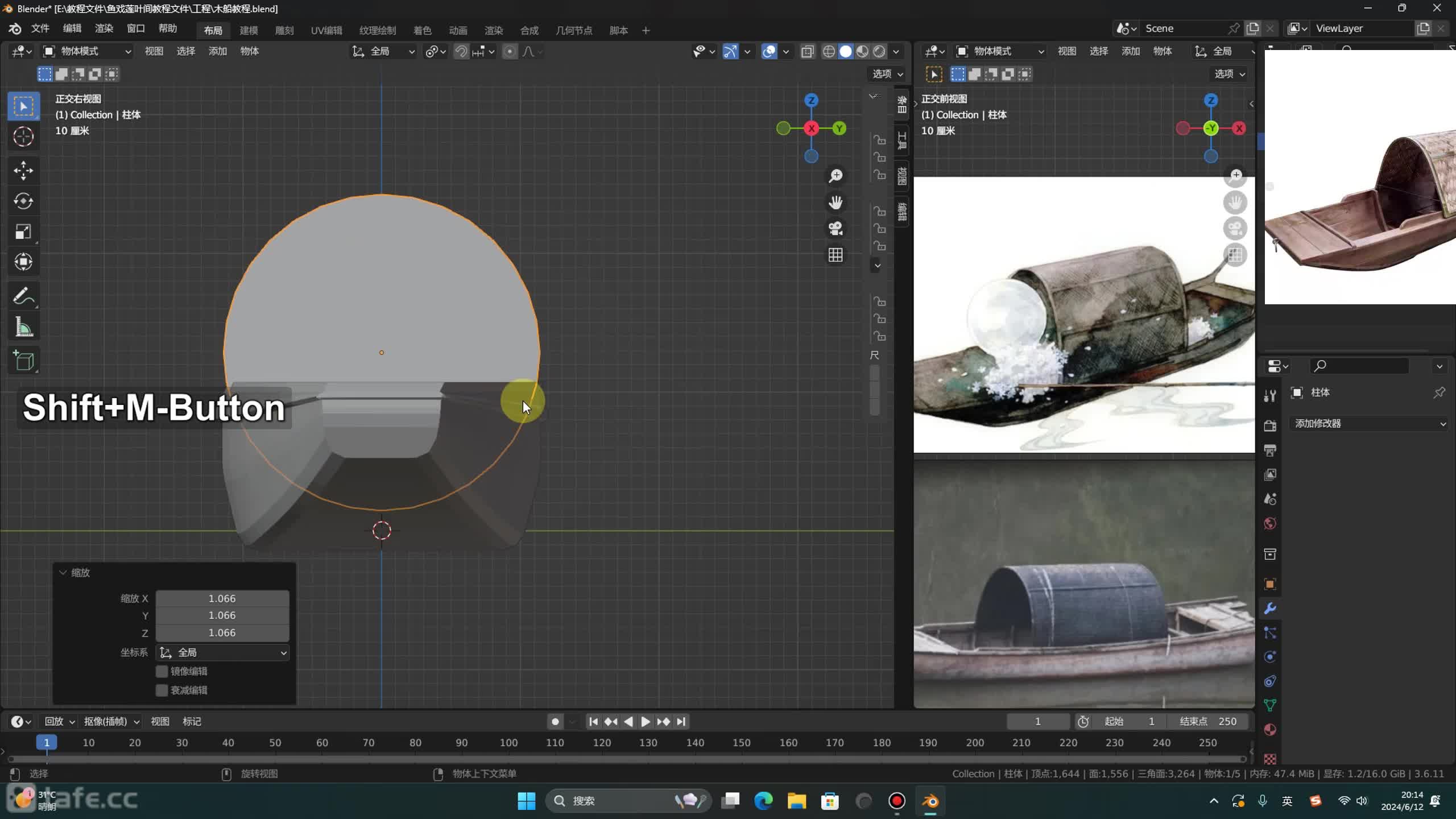Select the Scale tool
The image size is (1456, 819).
23,231
